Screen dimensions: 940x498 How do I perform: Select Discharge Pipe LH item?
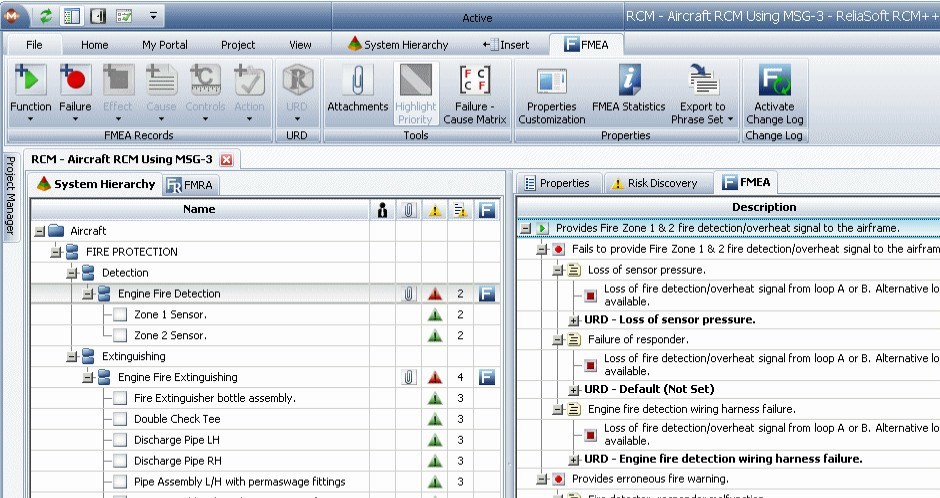coord(177,440)
